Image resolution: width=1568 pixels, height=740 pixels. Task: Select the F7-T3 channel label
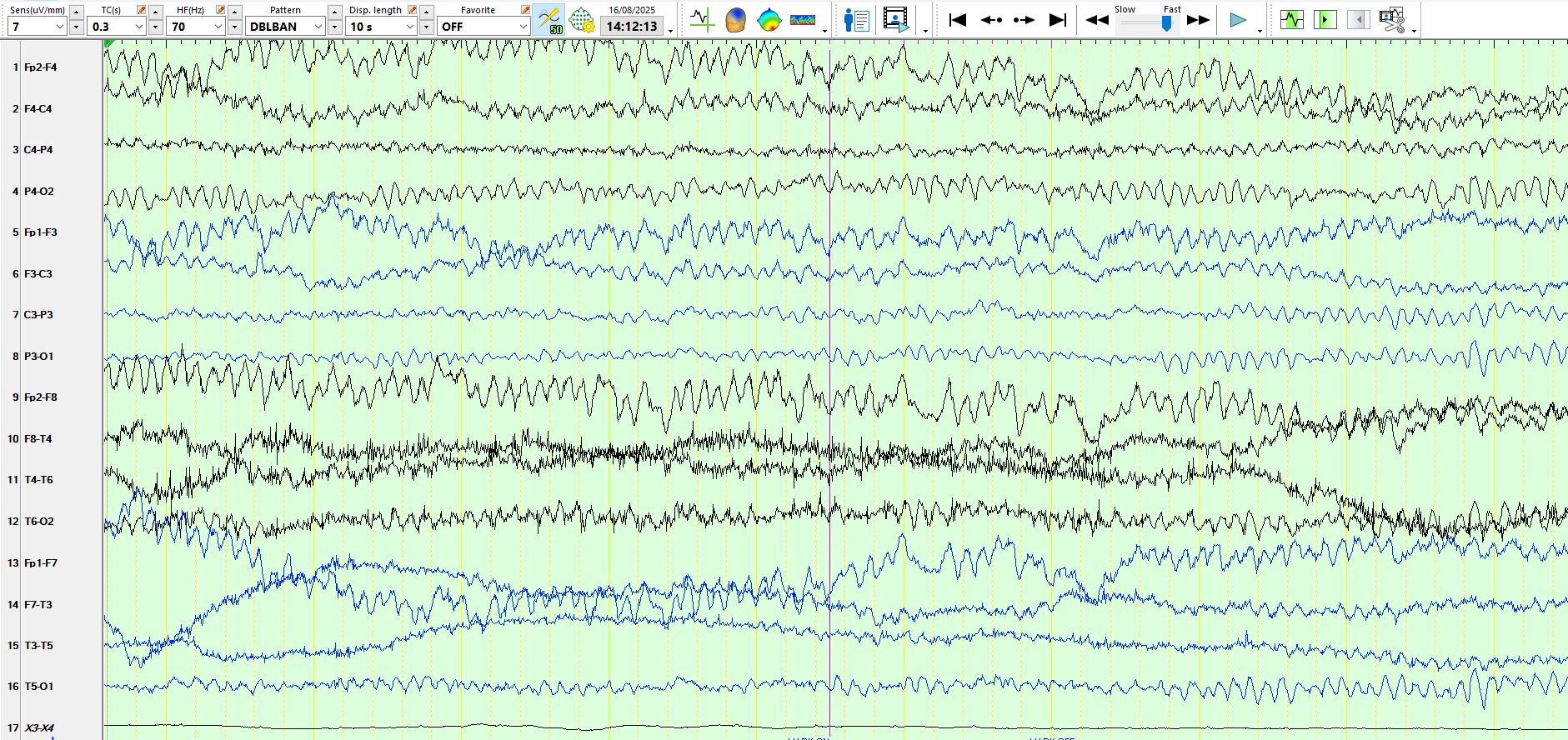(38, 605)
